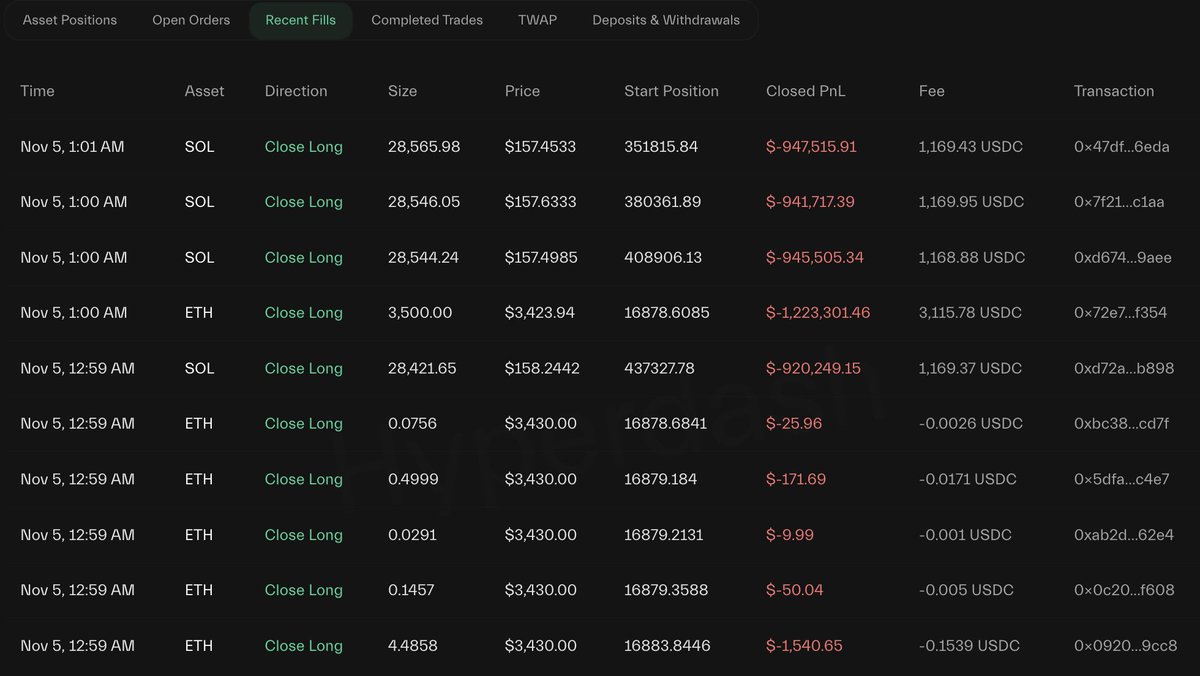Open transaction link 0x47df...6eda
Viewport: 1200px width, 676px height.
pyautogui.click(x=1121, y=147)
